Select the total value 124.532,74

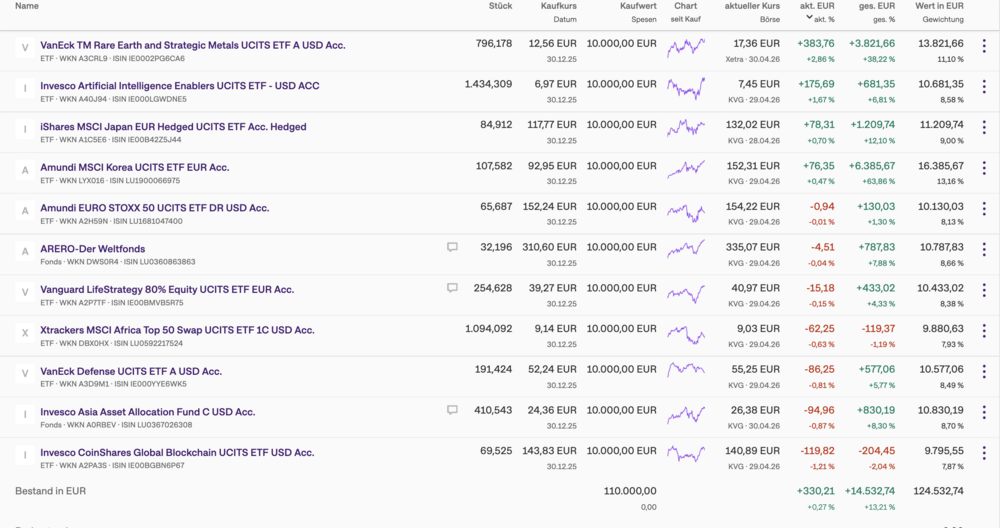[936, 491]
